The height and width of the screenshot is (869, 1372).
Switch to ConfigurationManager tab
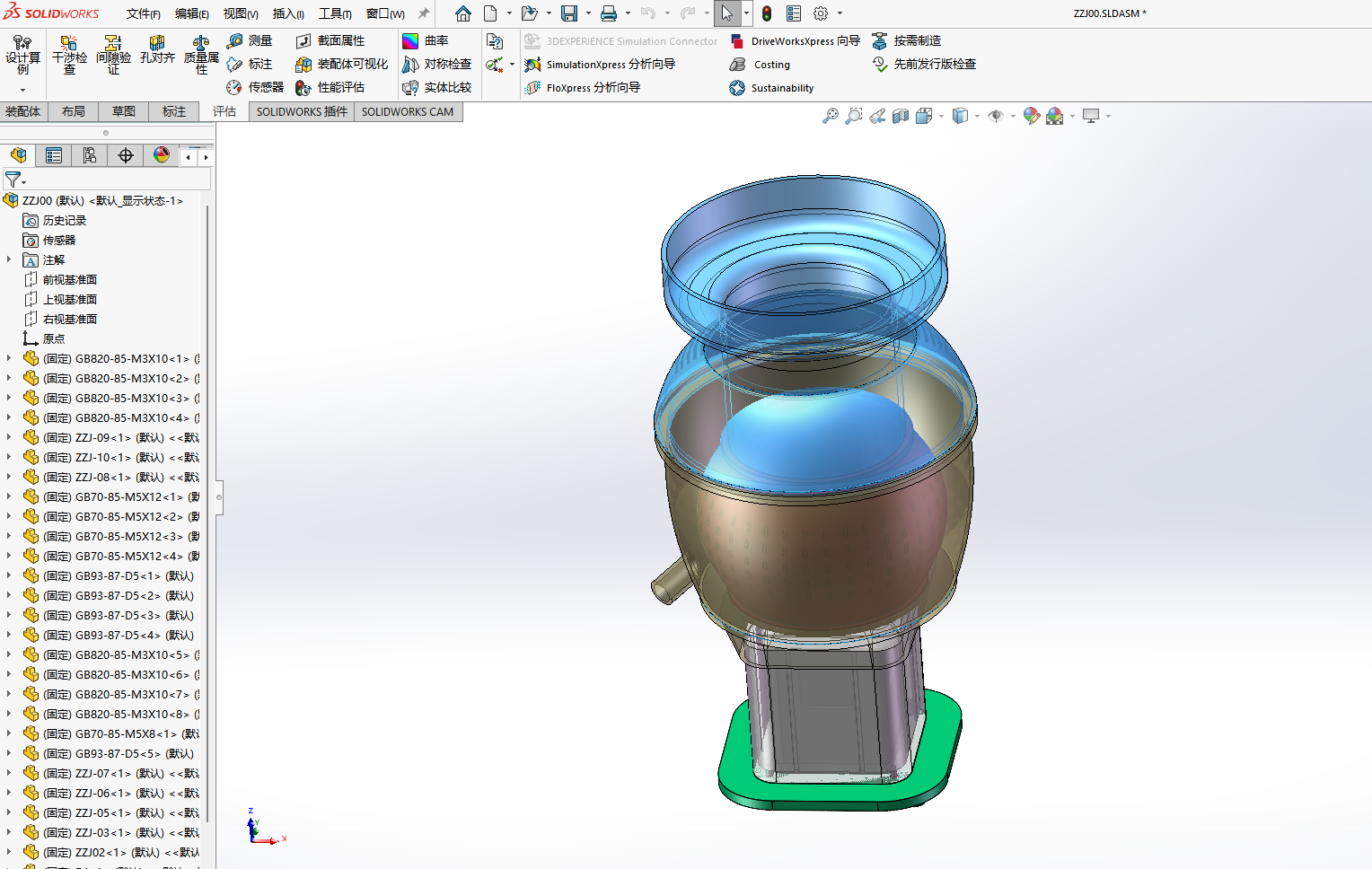(90, 155)
